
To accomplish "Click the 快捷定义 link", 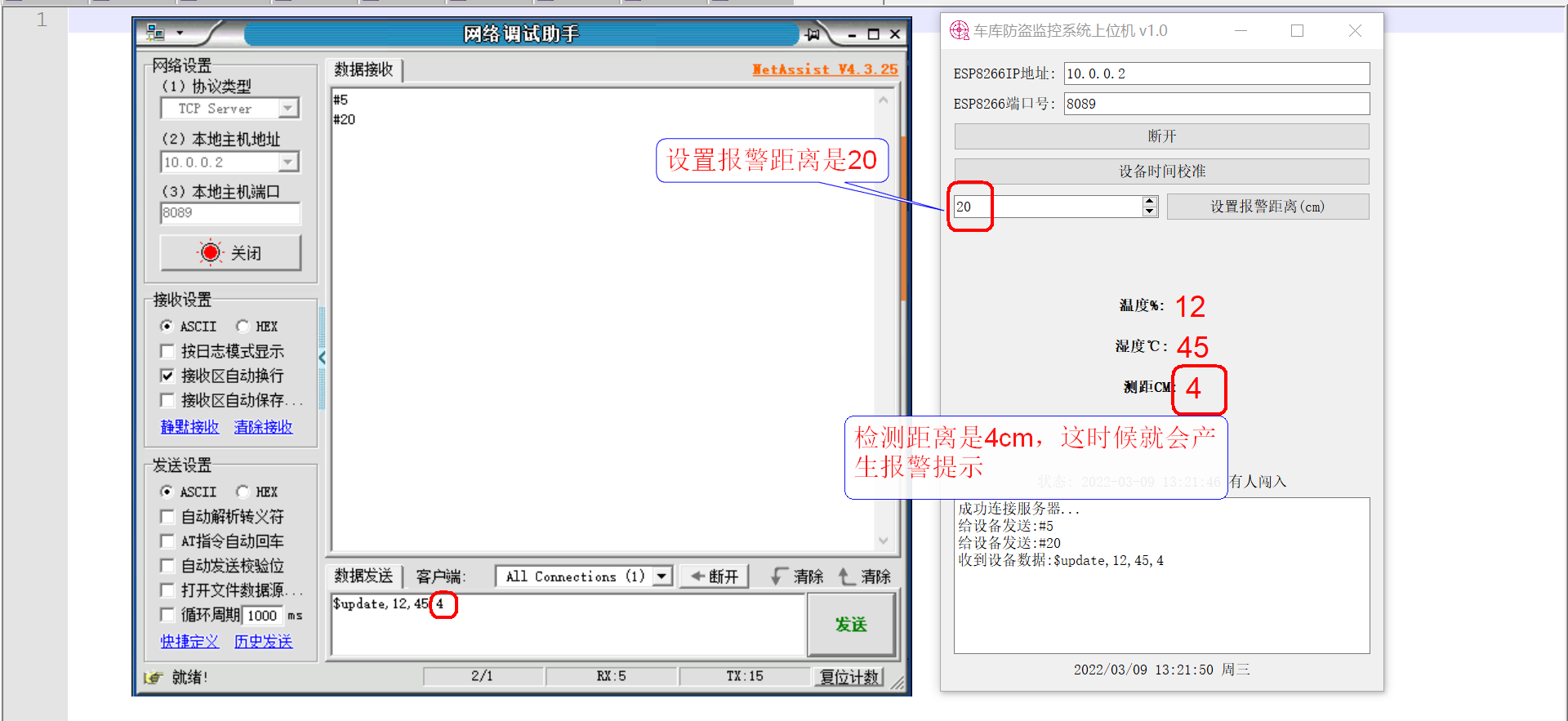I will coord(189,642).
